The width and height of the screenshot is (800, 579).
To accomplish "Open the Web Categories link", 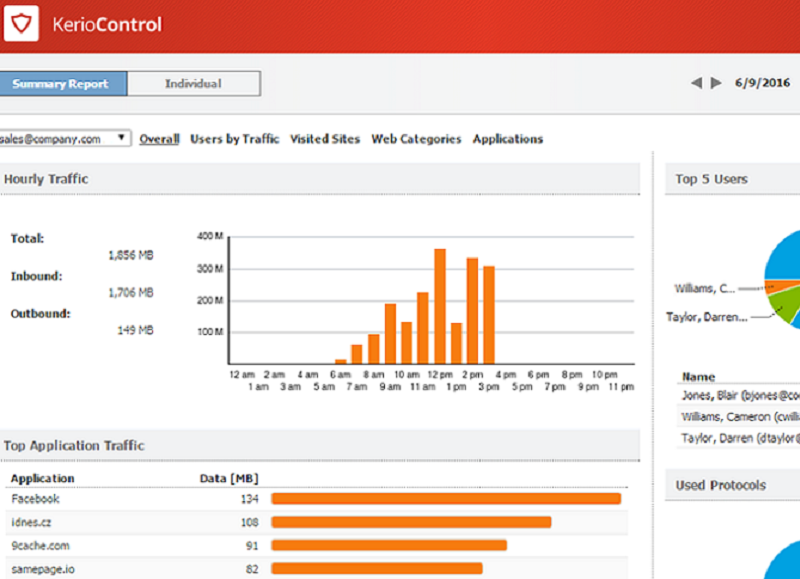I will click(416, 139).
